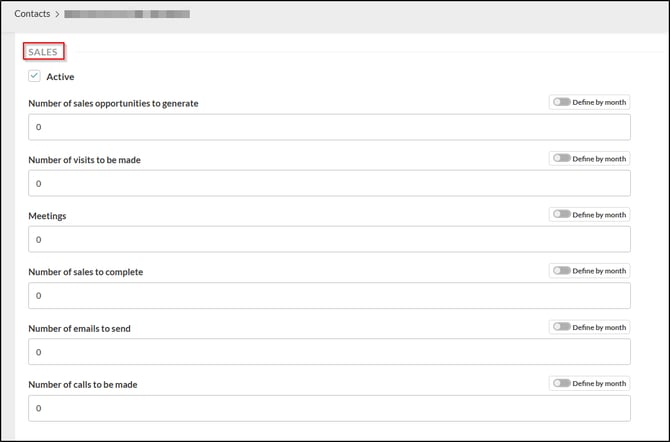
Task: Click the Number of emails to send label
Action: point(80,328)
